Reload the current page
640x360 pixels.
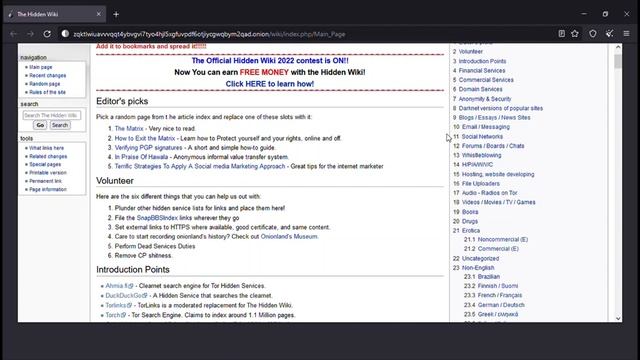47,34
